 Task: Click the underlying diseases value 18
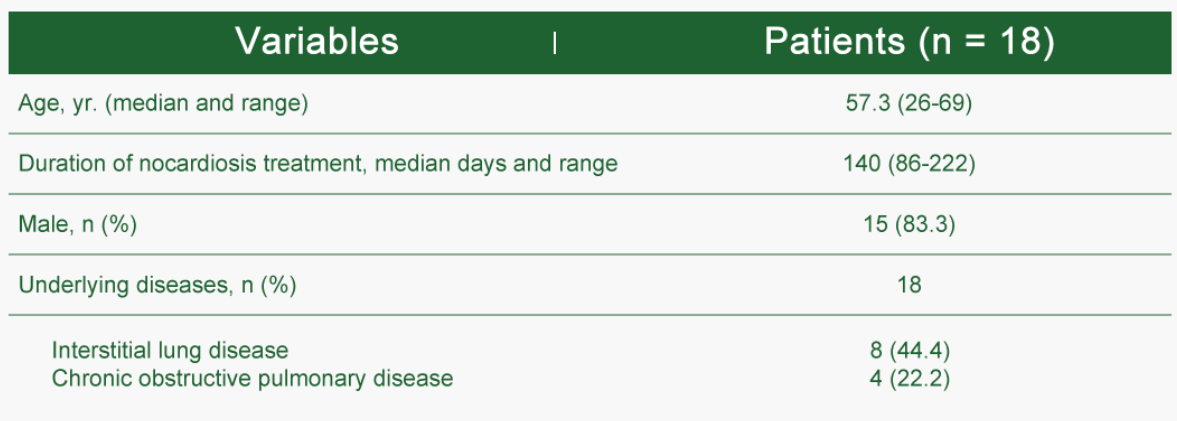point(908,285)
